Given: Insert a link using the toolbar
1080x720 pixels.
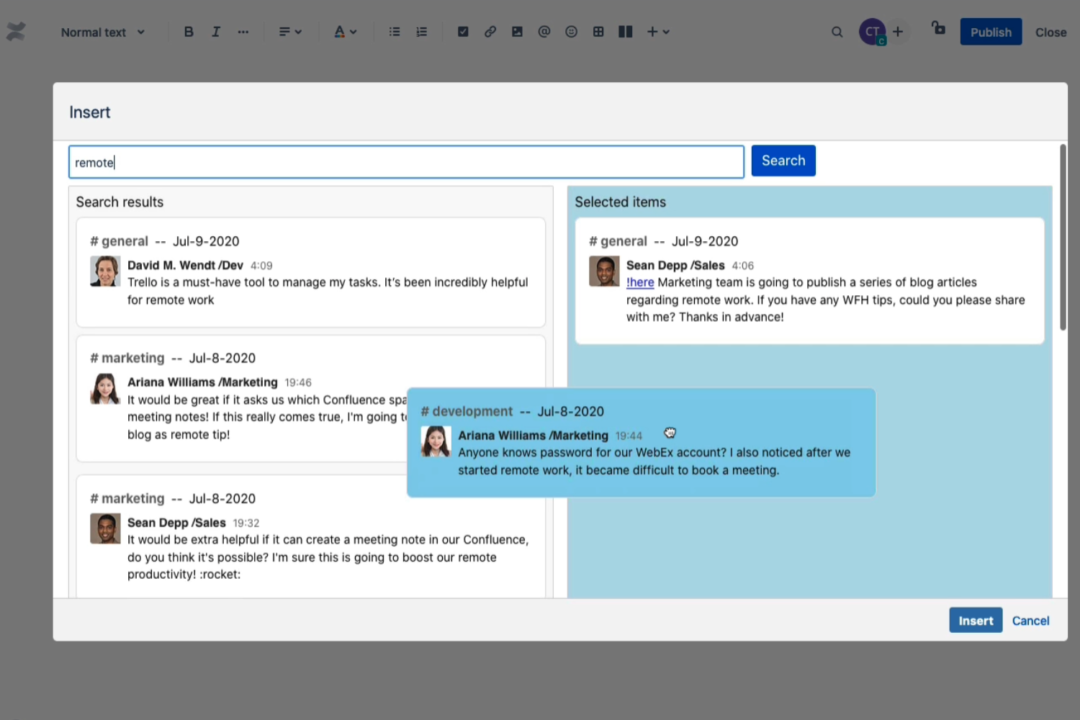Looking at the screenshot, I should [x=490, y=31].
